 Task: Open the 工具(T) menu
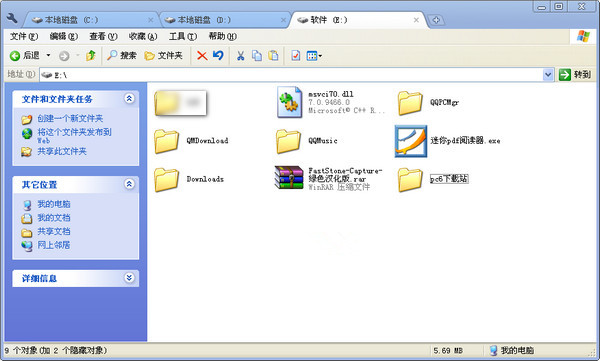tap(183, 36)
